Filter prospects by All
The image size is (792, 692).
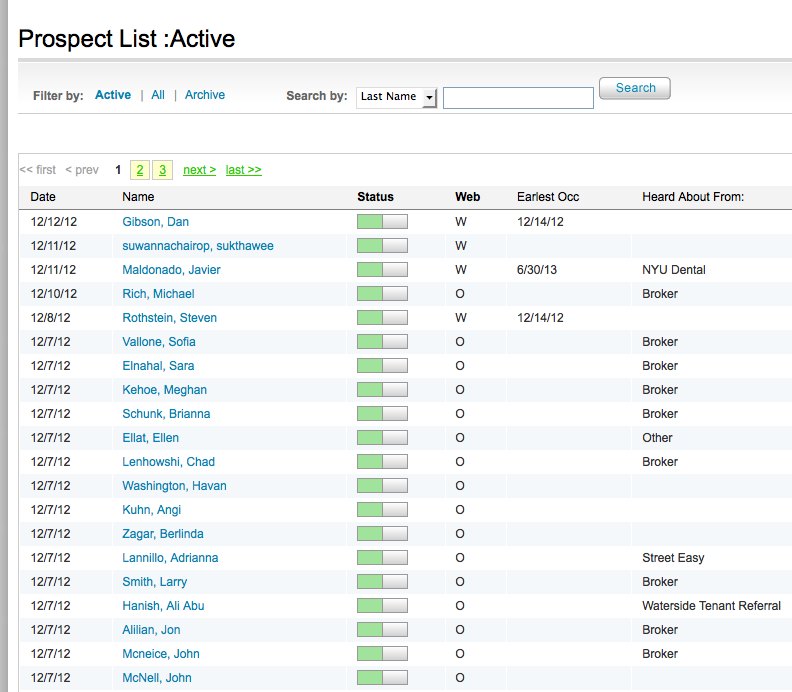[158, 95]
